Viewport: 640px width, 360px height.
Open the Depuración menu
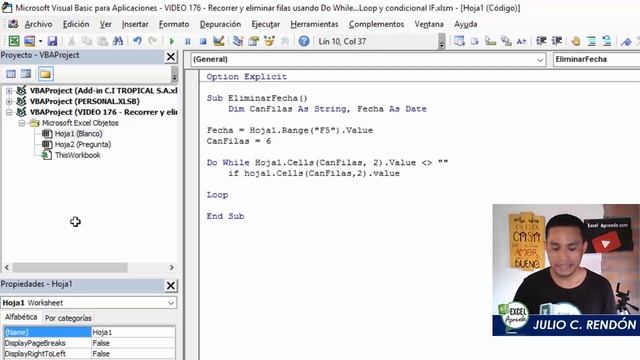point(220,24)
